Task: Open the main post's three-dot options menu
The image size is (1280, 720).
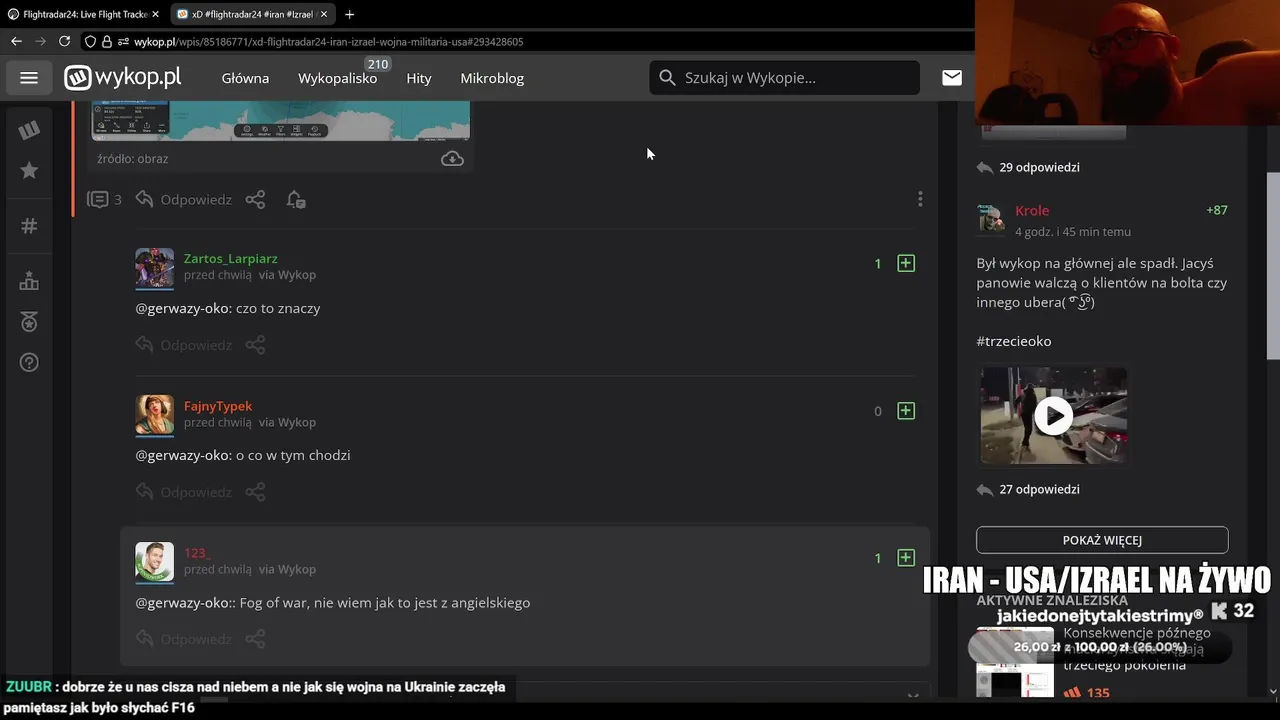Action: [920, 199]
